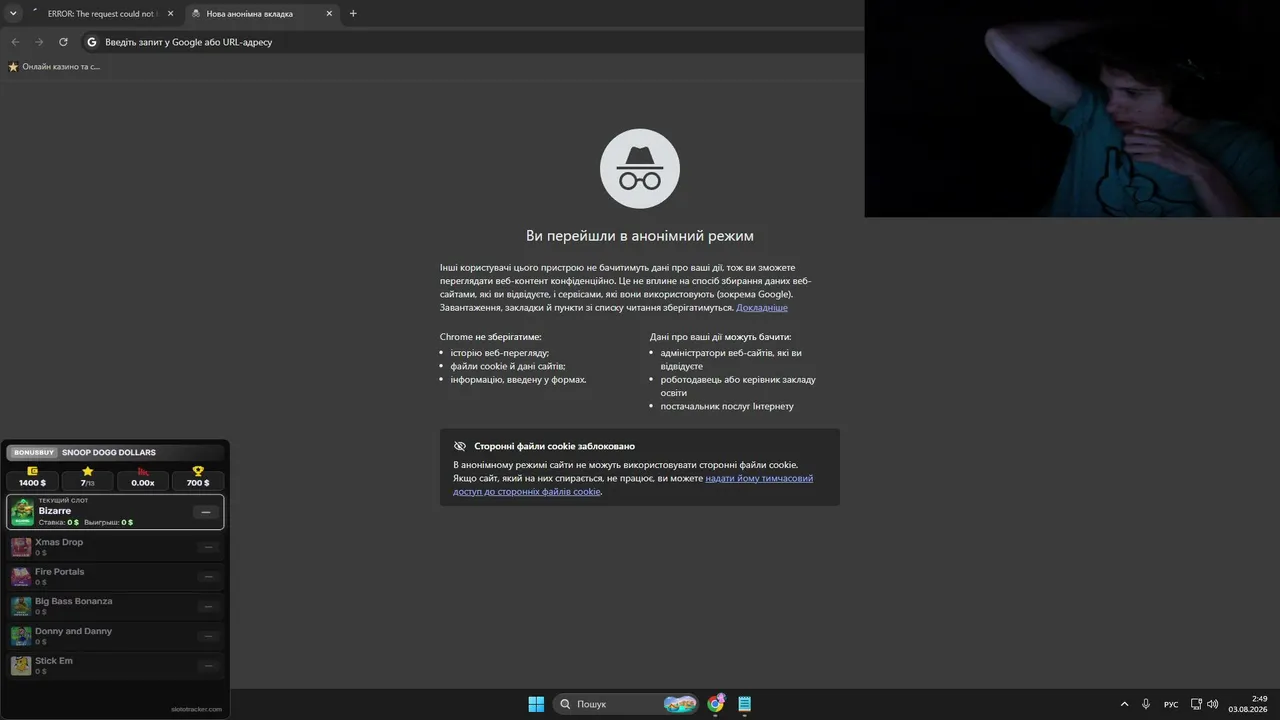Click the dash button on Donny and Danny row
The width and height of the screenshot is (1280, 720).
208,636
